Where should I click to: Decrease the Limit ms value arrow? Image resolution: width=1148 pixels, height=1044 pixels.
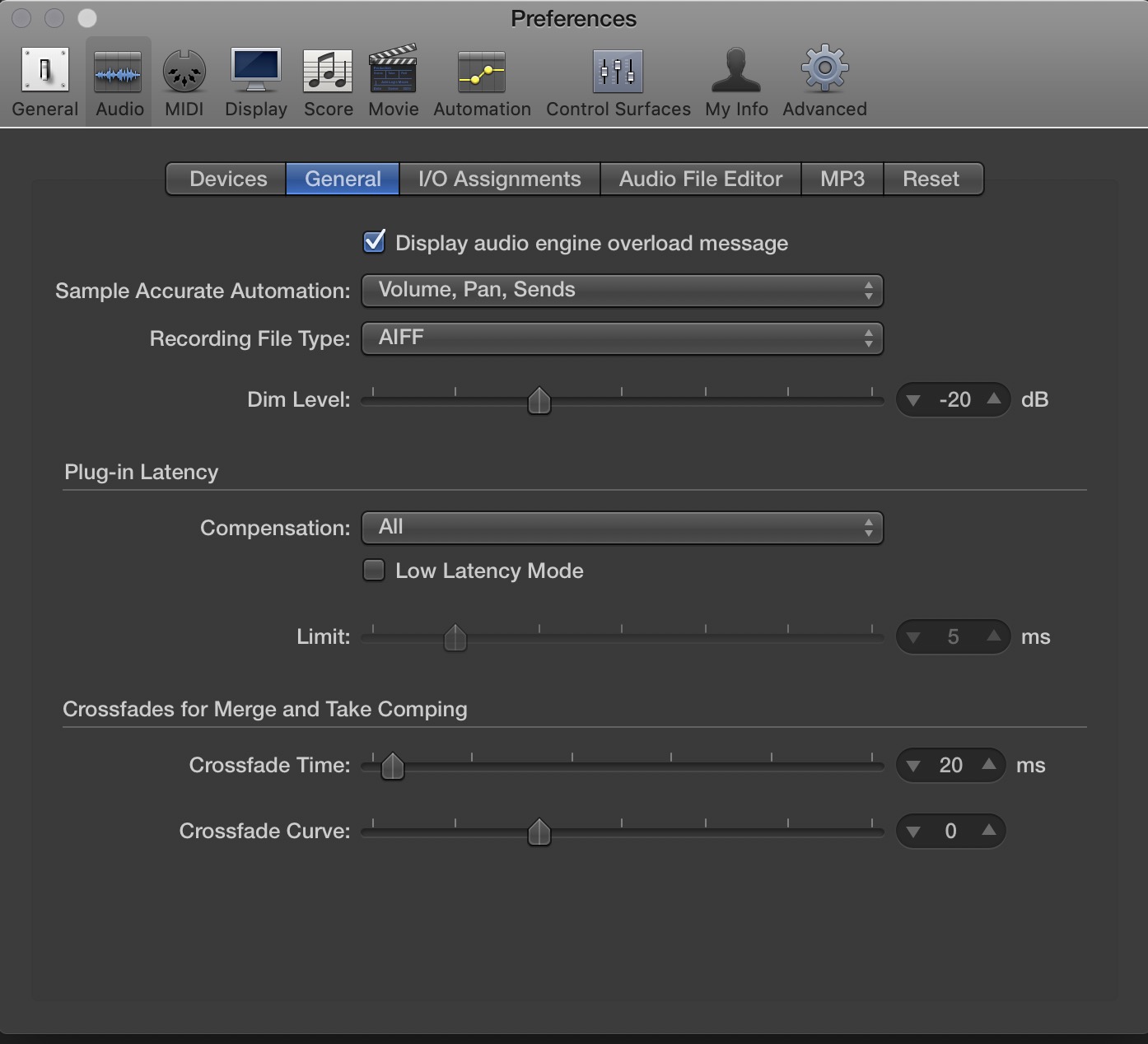pyautogui.click(x=913, y=637)
